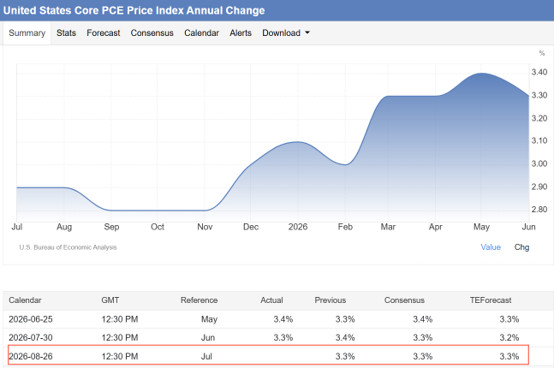Click the Jul reference cell in table

pyautogui.click(x=207, y=356)
